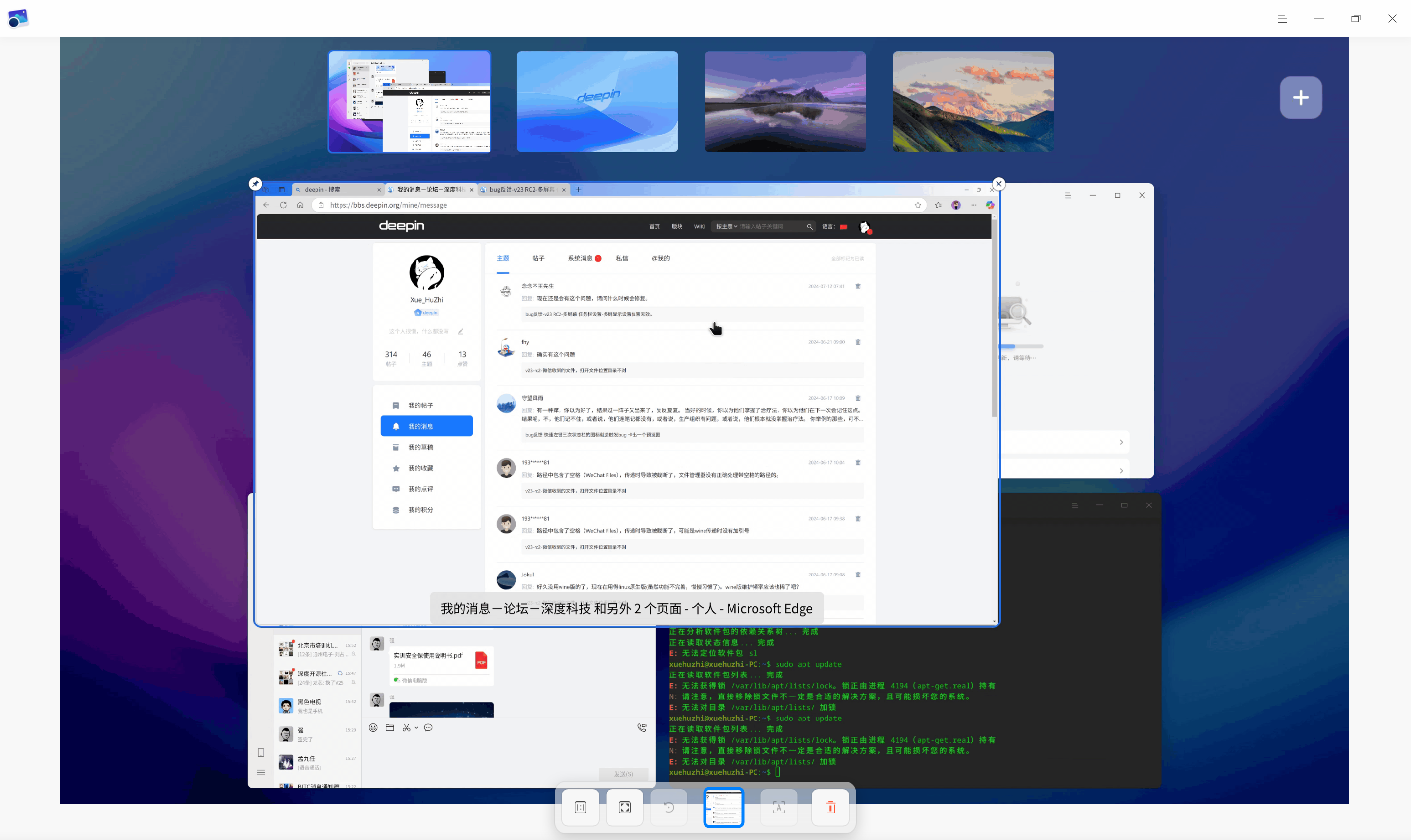Select the first workspace thumbnail with open windows

410,102
